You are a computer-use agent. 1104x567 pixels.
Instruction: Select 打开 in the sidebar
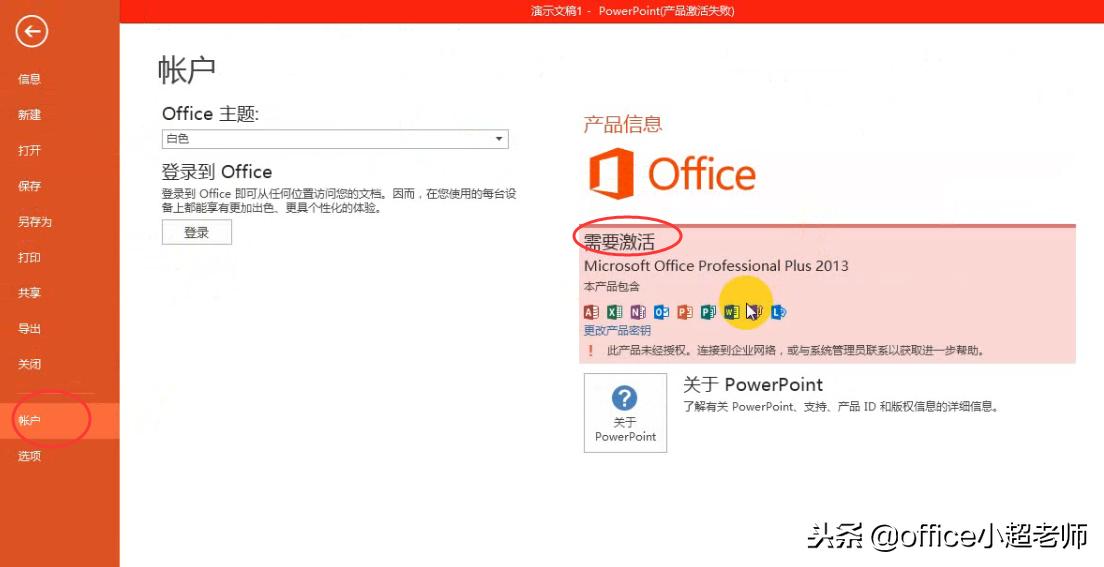click(x=30, y=151)
